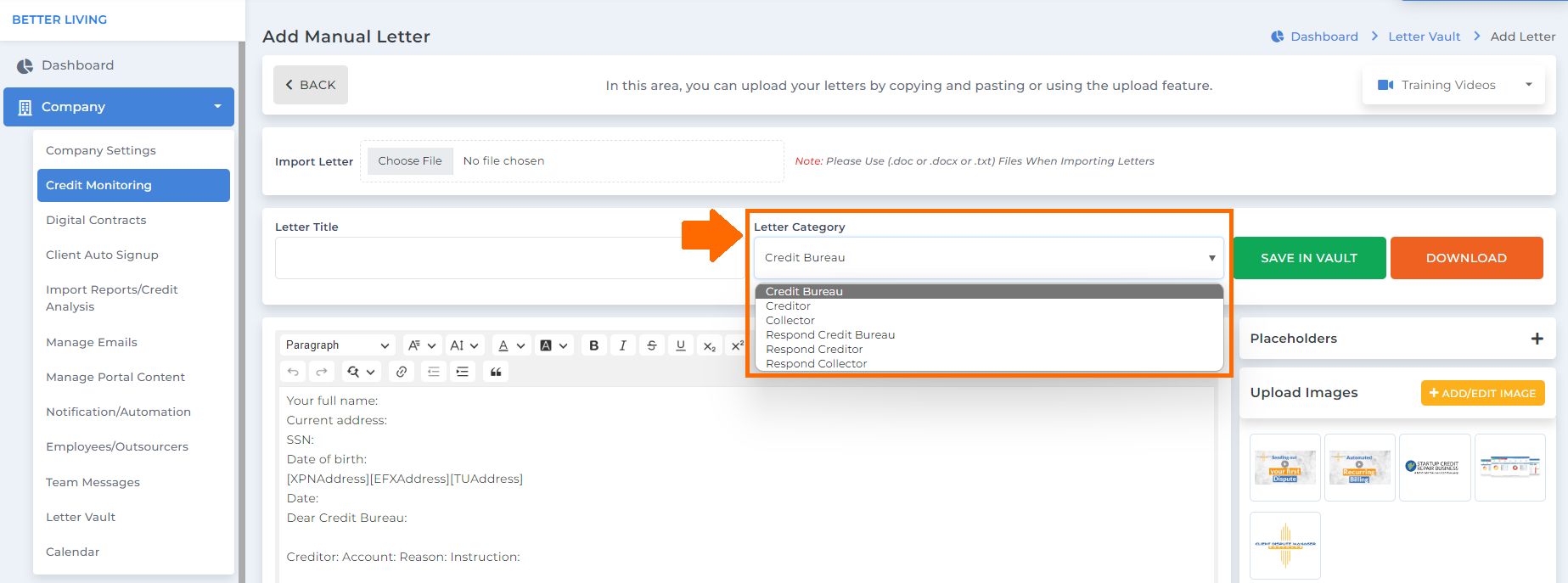Click the increase indent icon

coord(463,372)
